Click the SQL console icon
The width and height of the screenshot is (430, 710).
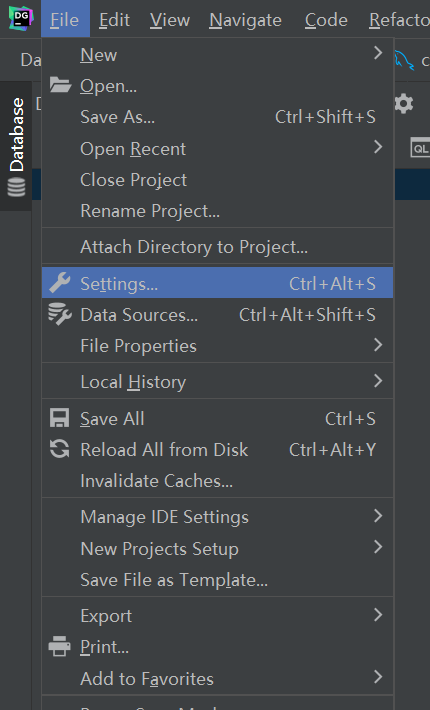coord(420,148)
